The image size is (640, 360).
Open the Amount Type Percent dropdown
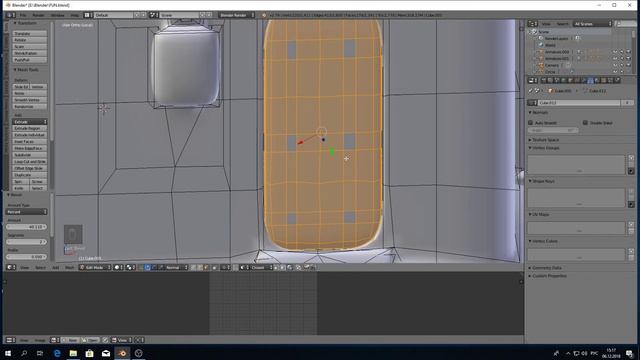point(27,212)
